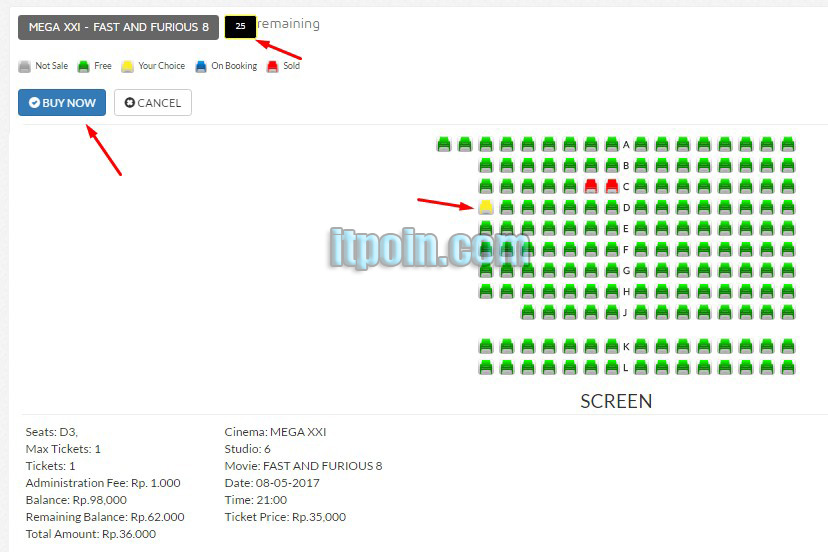Click the MEGA XXI - FAST AND FURIOUS 8 title button
The height and width of the screenshot is (552, 828).
click(118, 27)
